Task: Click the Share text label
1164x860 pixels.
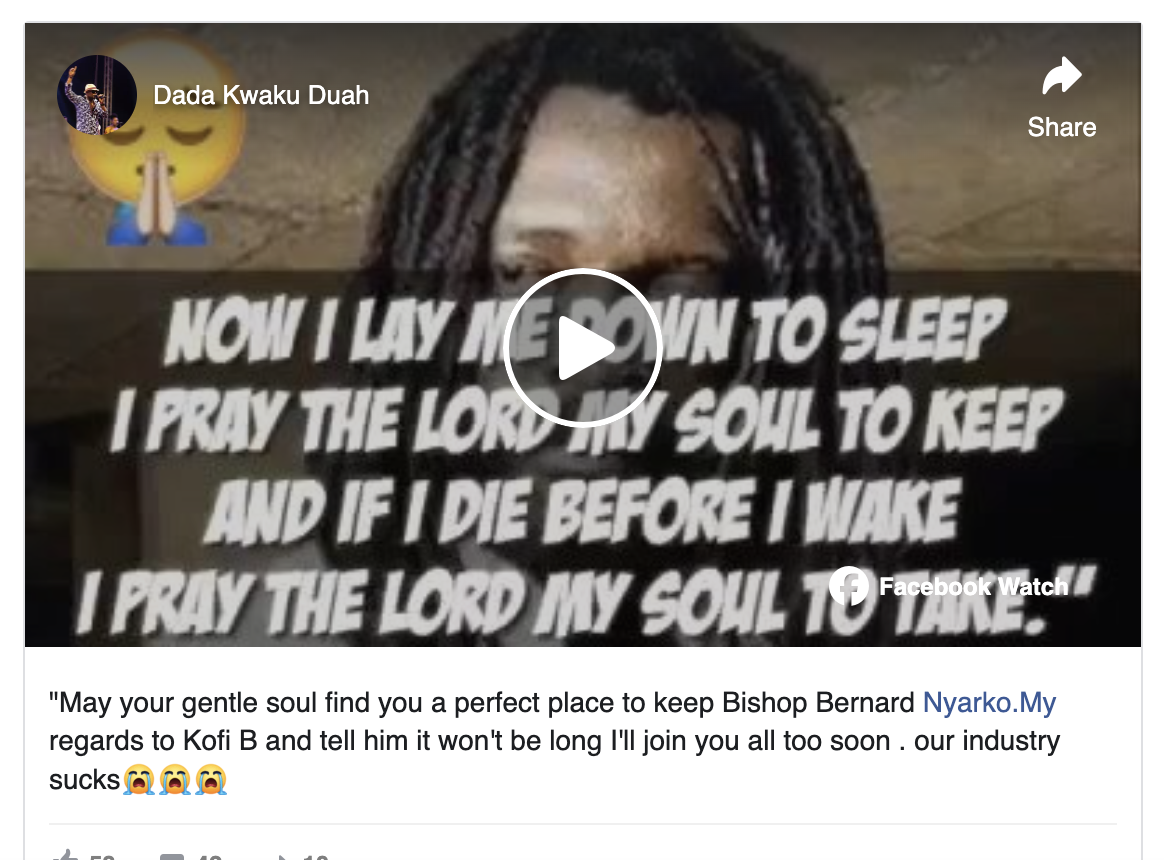Action: (1062, 127)
